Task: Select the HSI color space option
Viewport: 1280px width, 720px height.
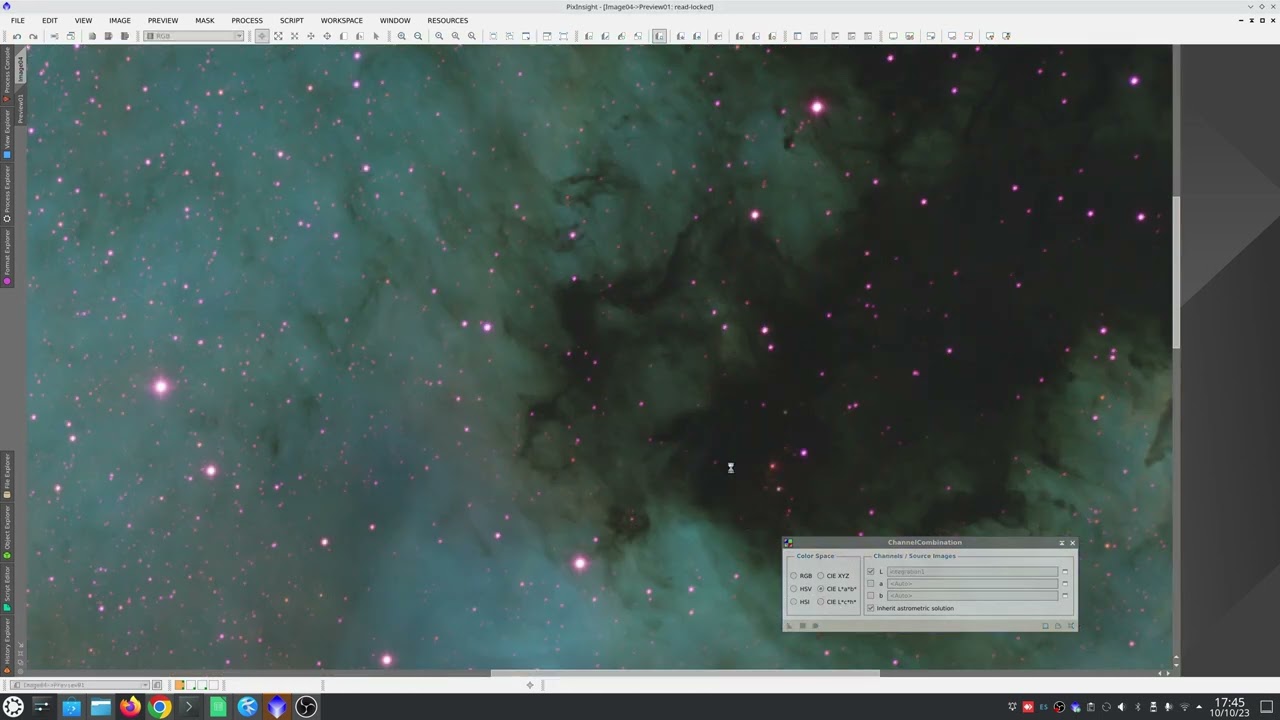Action: click(793, 602)
